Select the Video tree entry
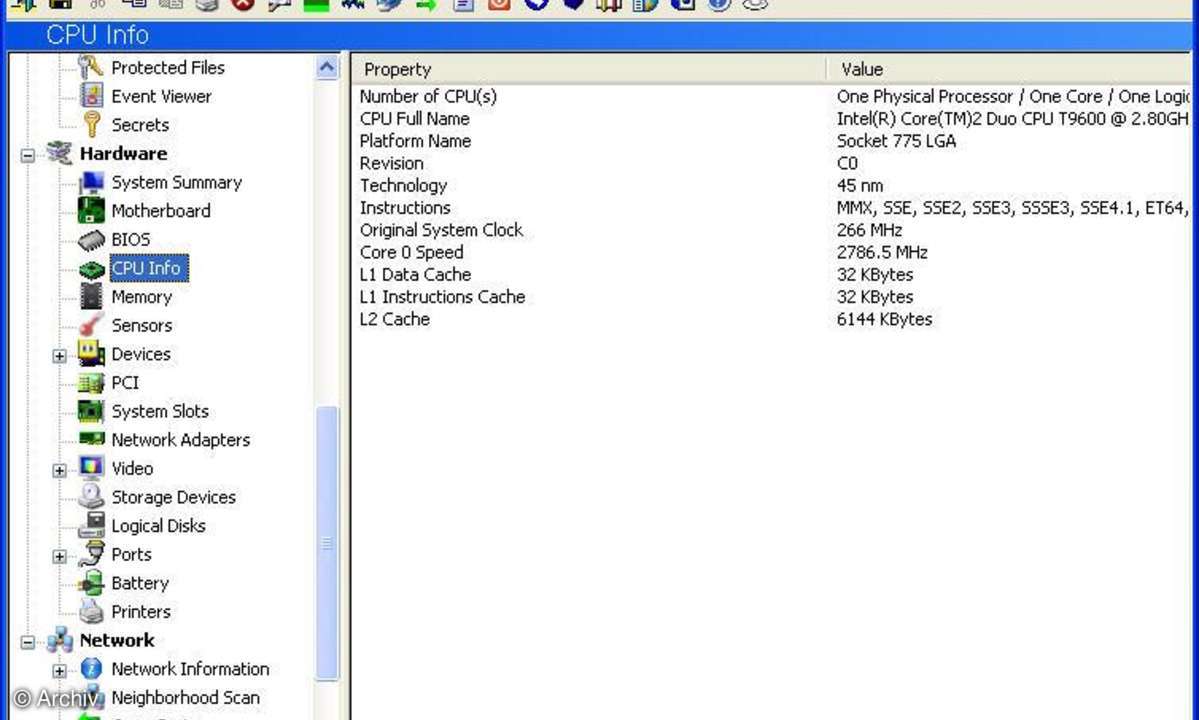This screenshot has width=1199, height=720. [132, 469]
